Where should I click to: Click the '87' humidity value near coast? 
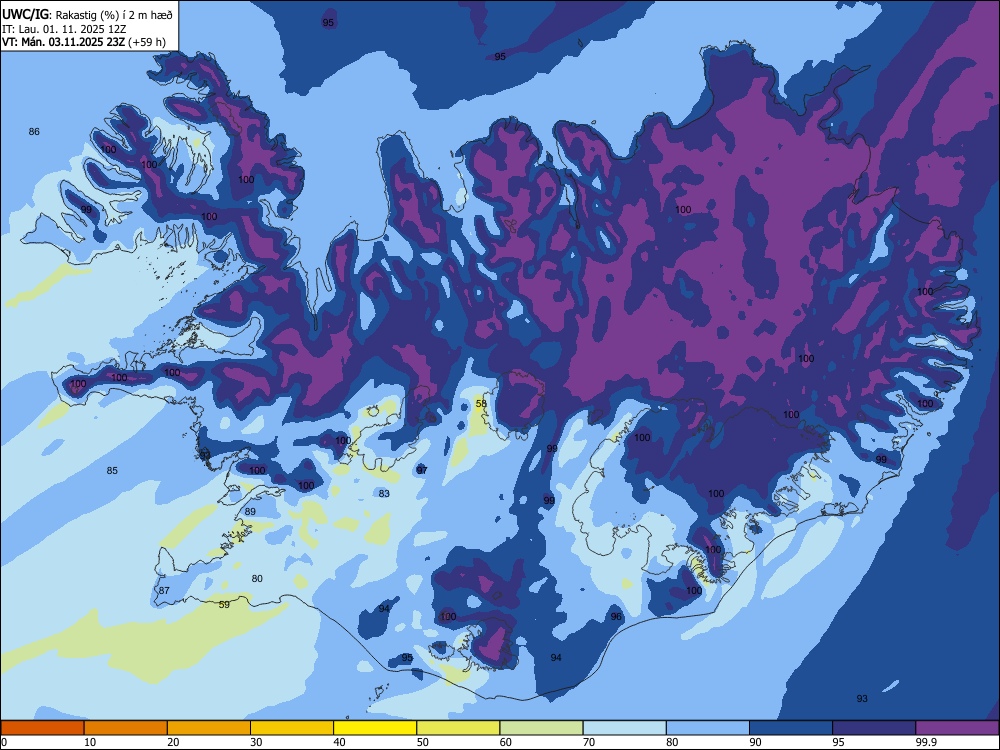[165, 591]
